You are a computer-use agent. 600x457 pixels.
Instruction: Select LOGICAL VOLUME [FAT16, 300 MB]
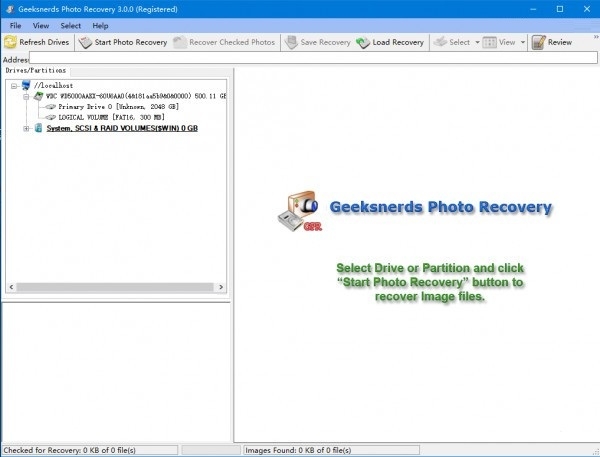point(111,117)
